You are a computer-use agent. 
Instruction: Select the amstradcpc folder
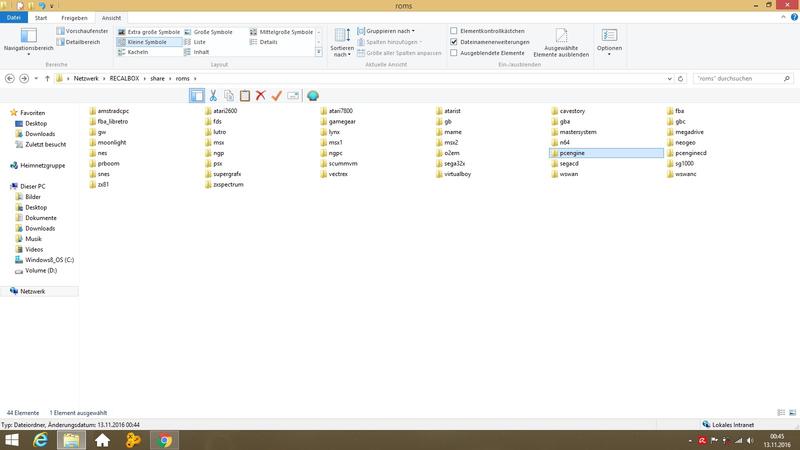pyautogui.click(x=109, y=111)
